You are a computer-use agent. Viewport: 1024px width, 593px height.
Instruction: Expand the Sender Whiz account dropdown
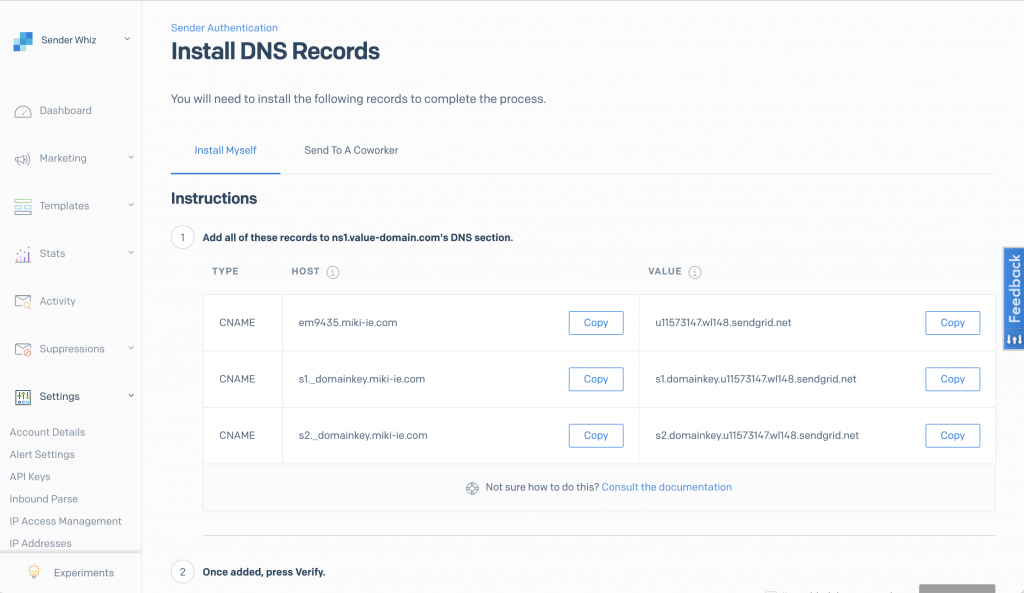click(127, 39)
